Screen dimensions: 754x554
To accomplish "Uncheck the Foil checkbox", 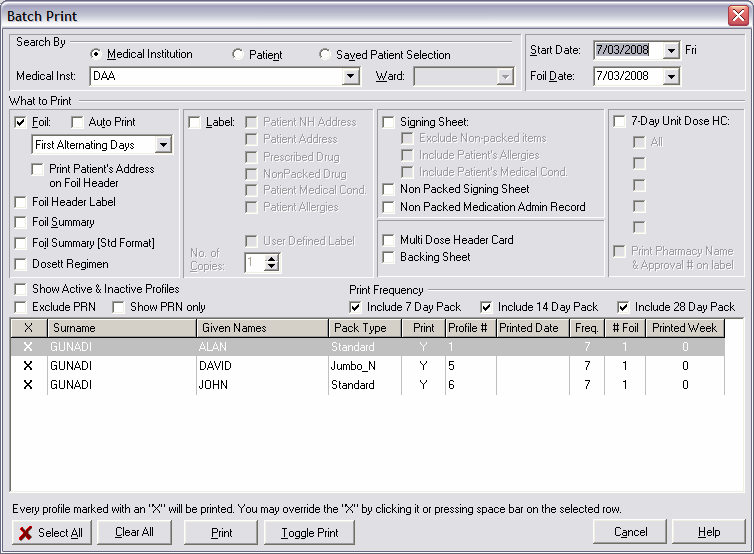I will click(21, 122).
